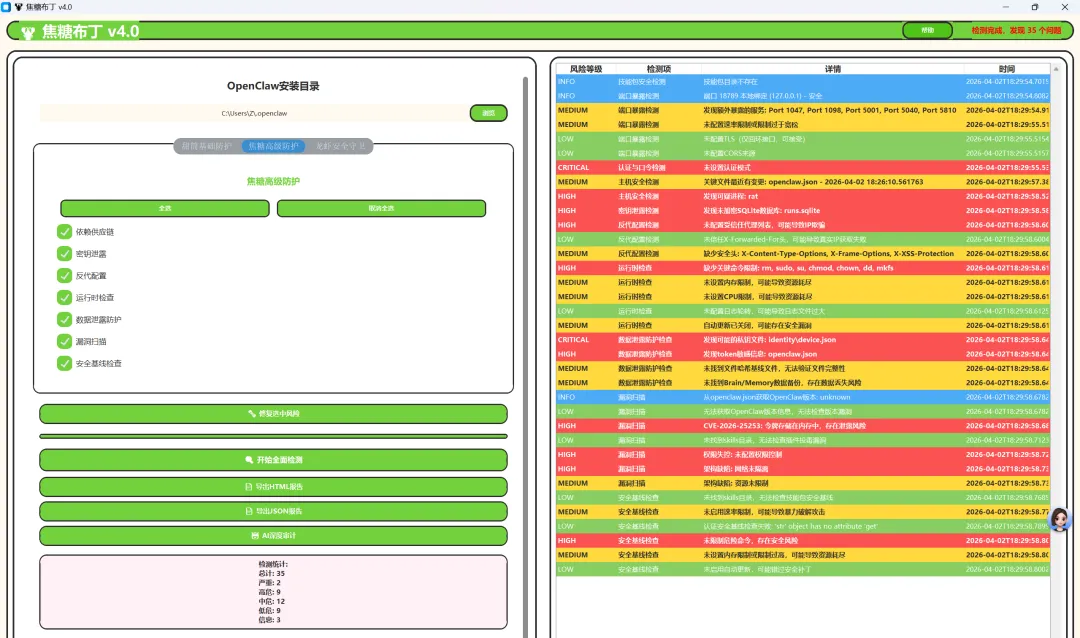Click the 浏览 browse button
Viewport: 1080px width, 638px height.
(488, 113)
